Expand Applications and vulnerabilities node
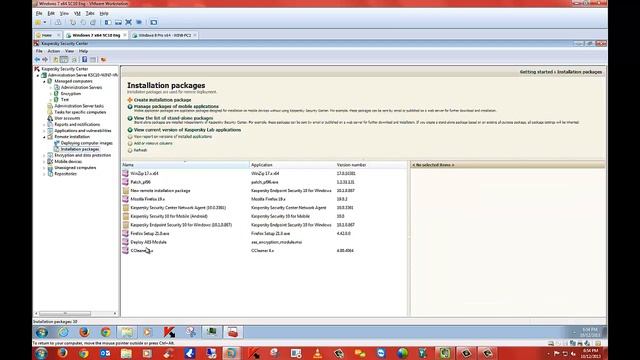Screen dimensions: 640x360 pos(44,131)
